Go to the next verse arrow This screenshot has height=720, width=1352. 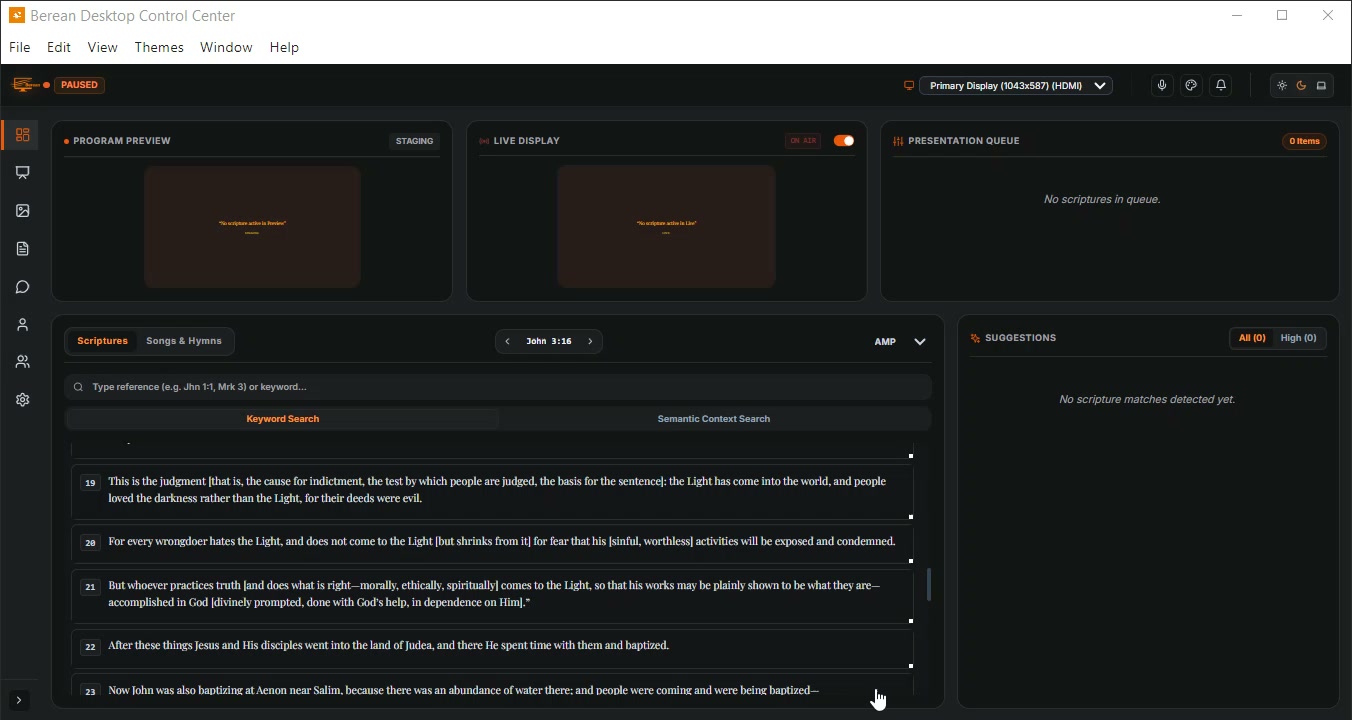591,342
